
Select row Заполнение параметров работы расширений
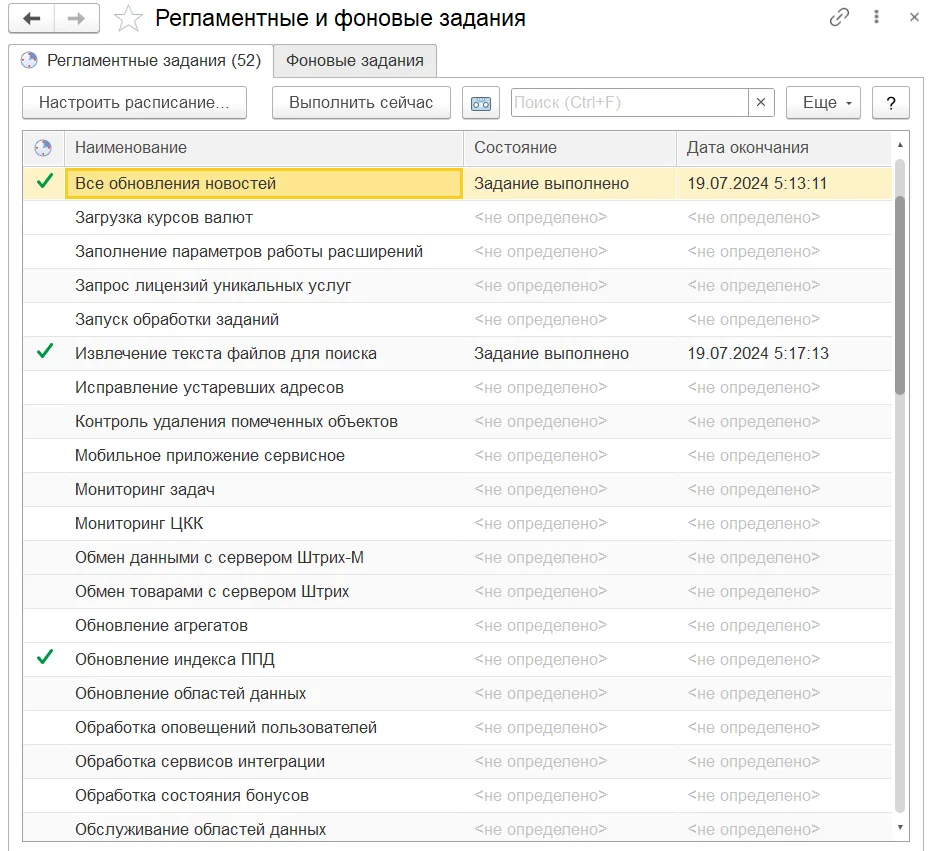pos(457,251)
